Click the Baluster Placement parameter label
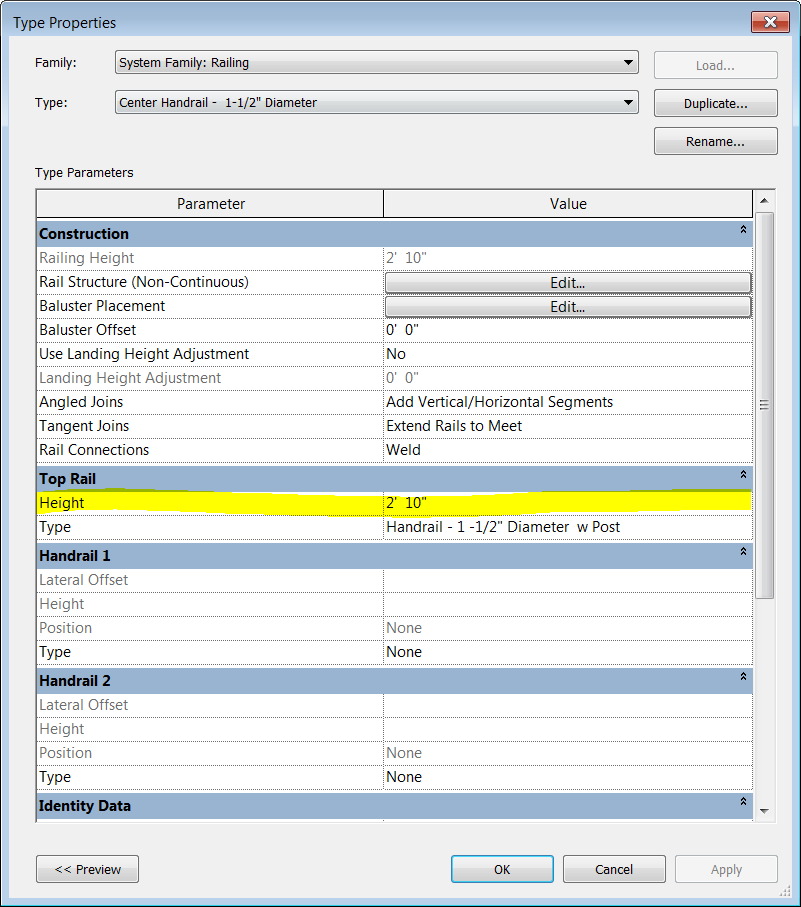The width and height of the screenshot is (801, 907). (x=102, y=306)
